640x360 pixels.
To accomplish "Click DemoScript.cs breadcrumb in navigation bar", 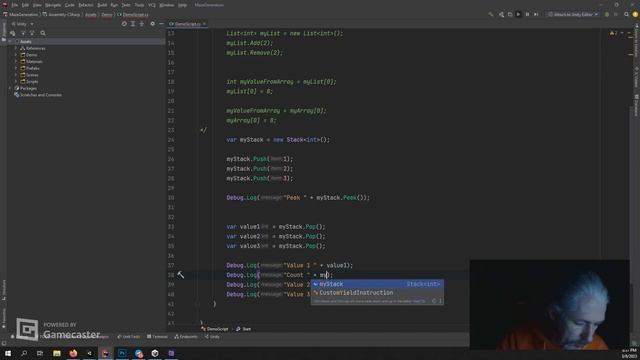I will click(x=133, y=14).
